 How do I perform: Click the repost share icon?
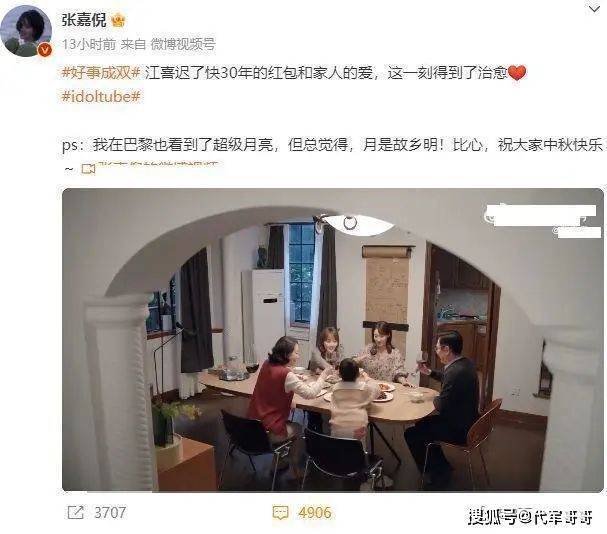point(75,513)
